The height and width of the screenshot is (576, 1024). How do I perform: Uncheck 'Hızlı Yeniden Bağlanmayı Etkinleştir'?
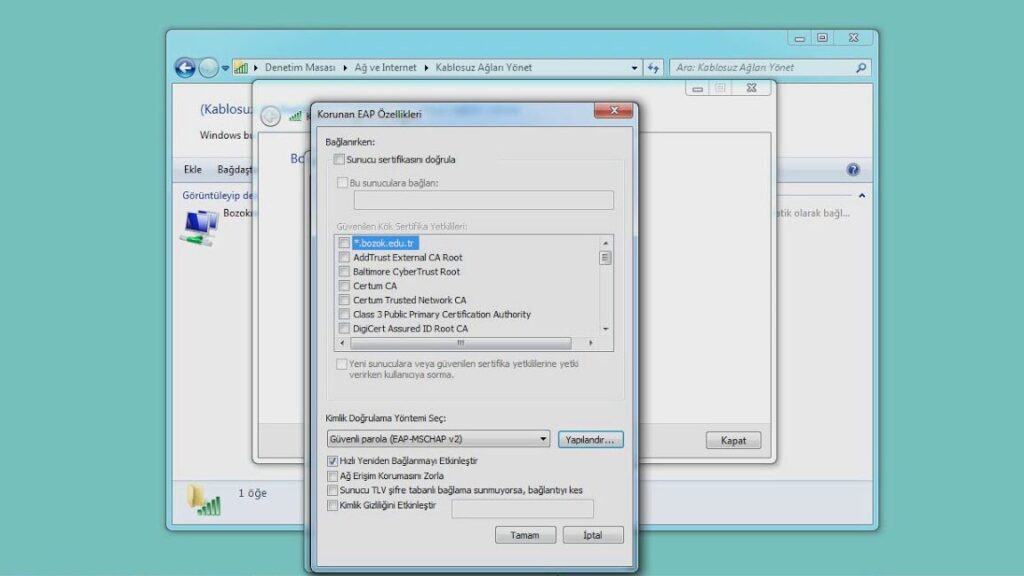[333, 460]
